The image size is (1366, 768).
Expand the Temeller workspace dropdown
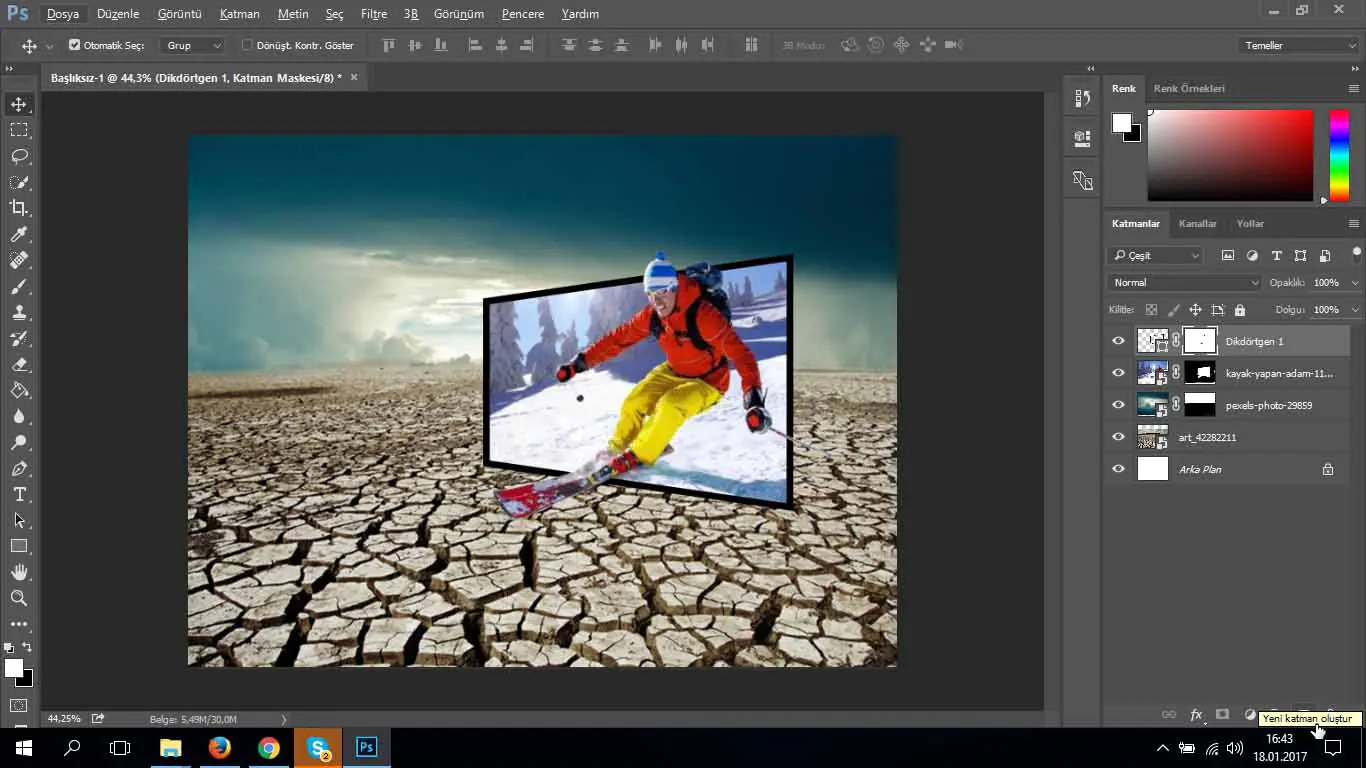1298,45
